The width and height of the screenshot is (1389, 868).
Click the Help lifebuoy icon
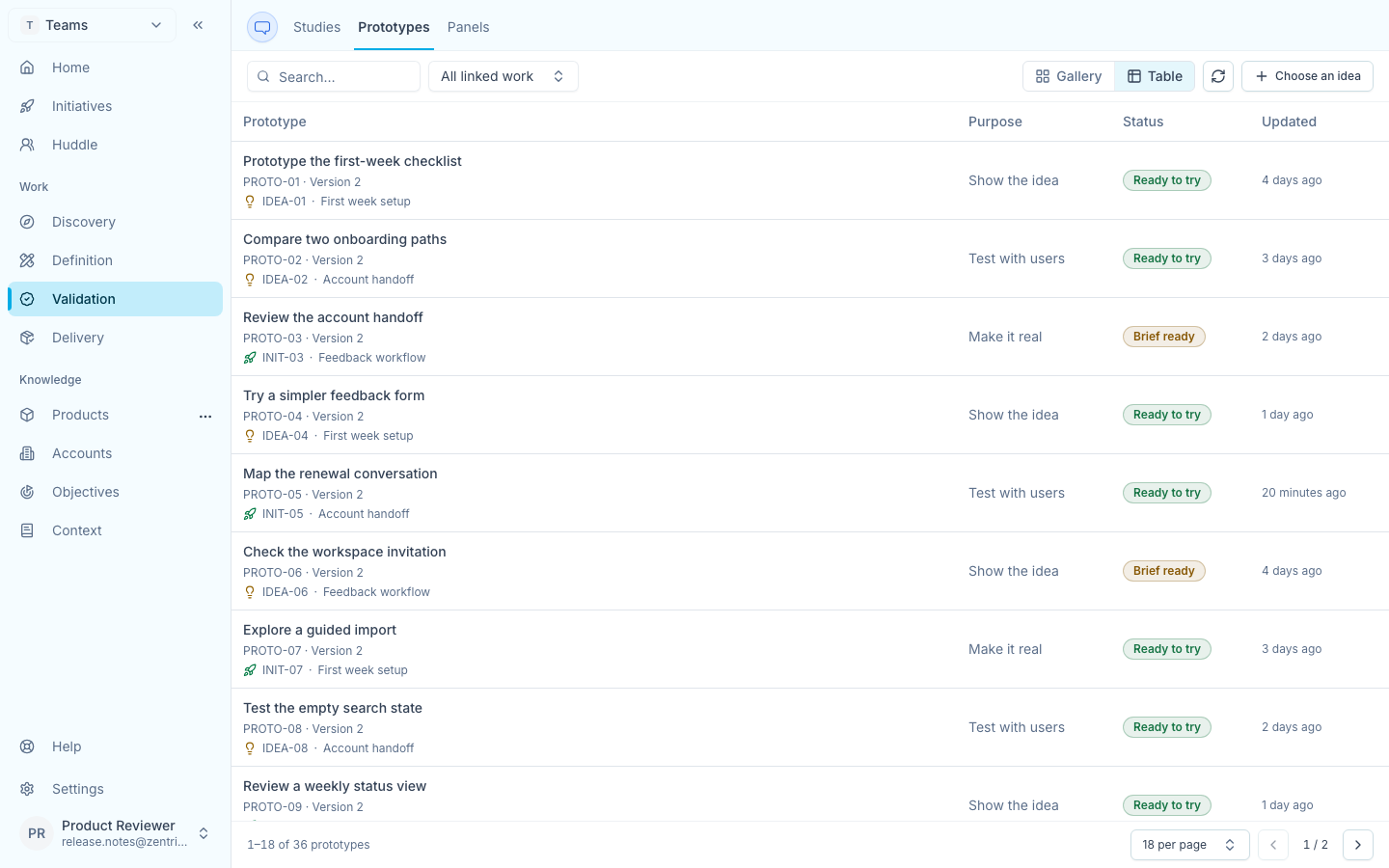27,746
